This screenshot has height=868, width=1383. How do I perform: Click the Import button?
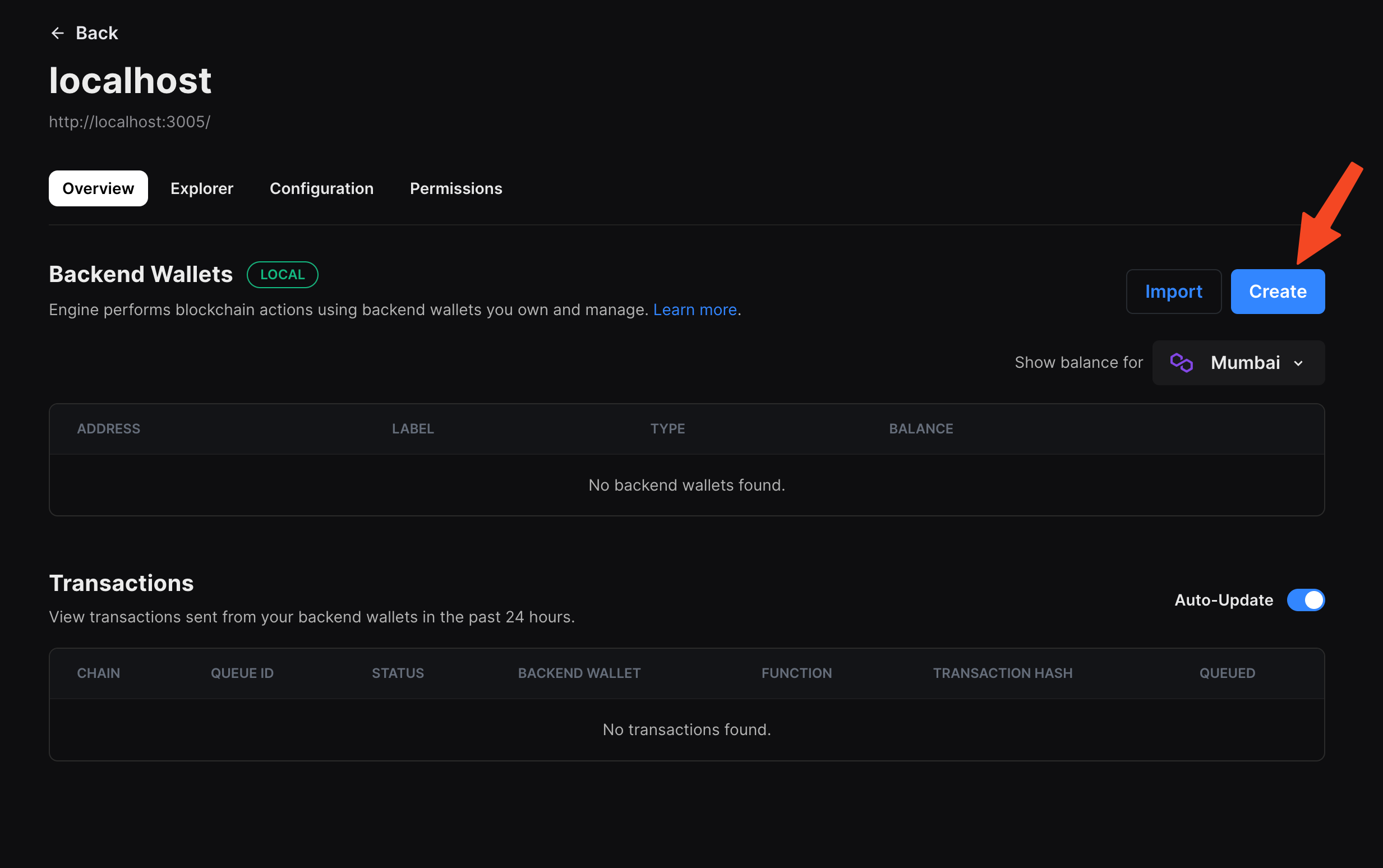pos(1173,291)
